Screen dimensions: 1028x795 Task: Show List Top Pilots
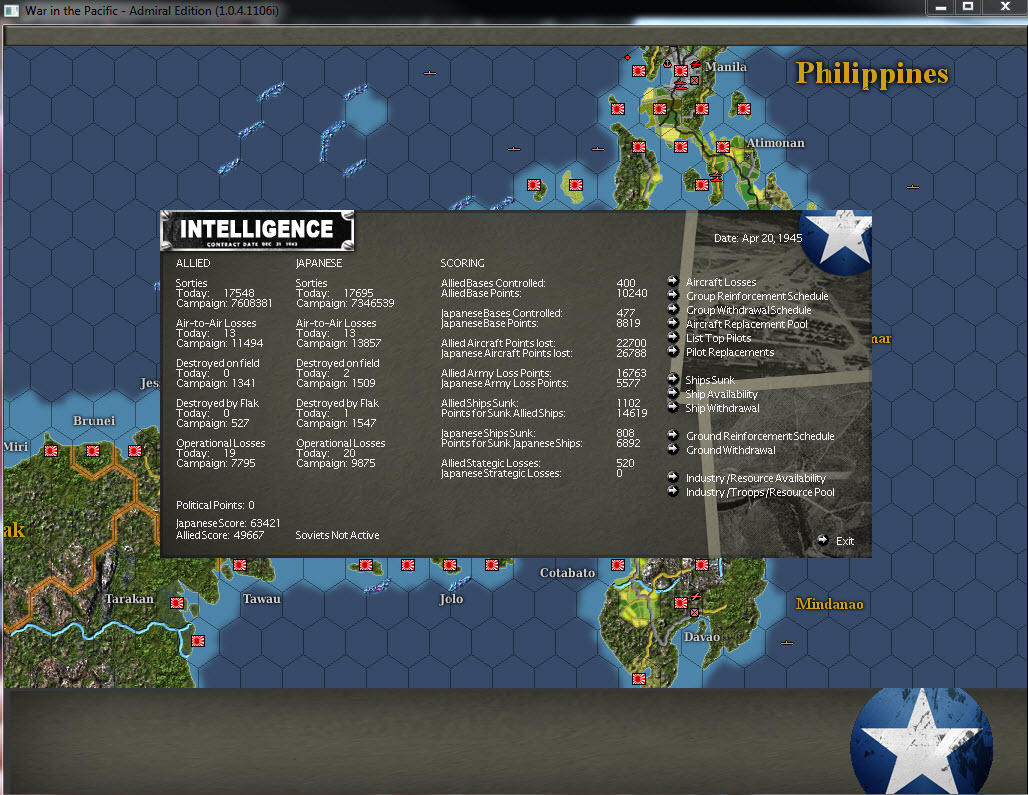tap(719, 339)
